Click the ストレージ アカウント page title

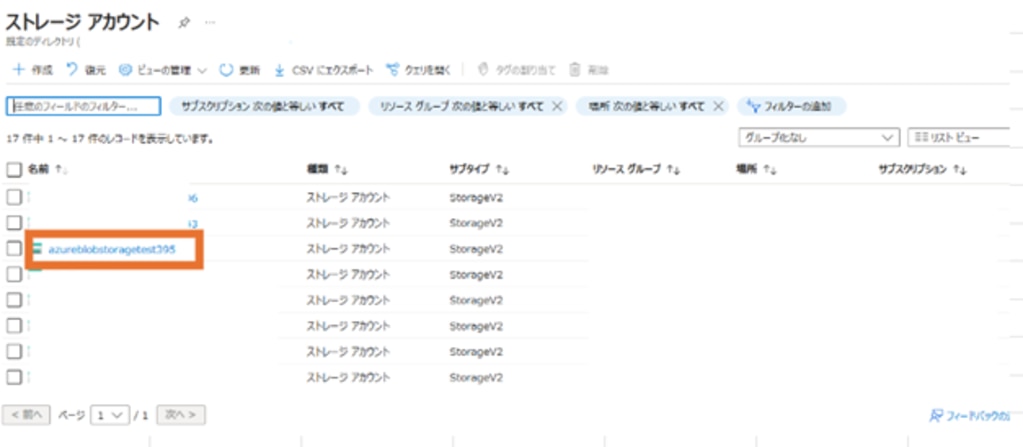82,22
